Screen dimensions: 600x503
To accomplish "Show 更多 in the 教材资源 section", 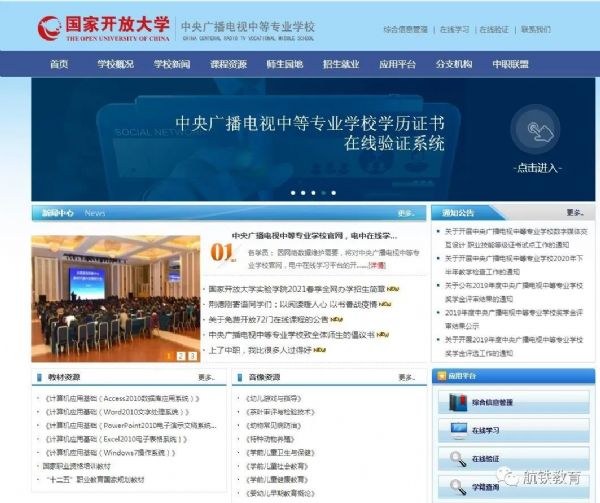I will click(206, 377).
